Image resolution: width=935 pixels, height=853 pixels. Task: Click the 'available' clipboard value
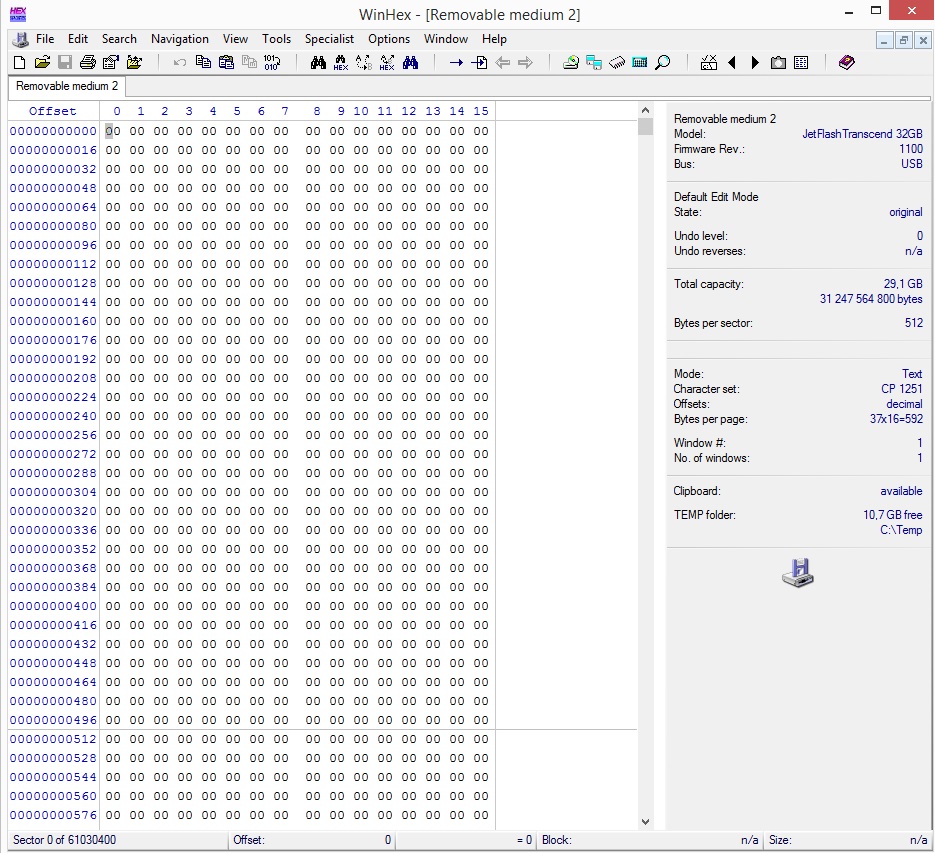pyautogui.click(x=901, y=491)
